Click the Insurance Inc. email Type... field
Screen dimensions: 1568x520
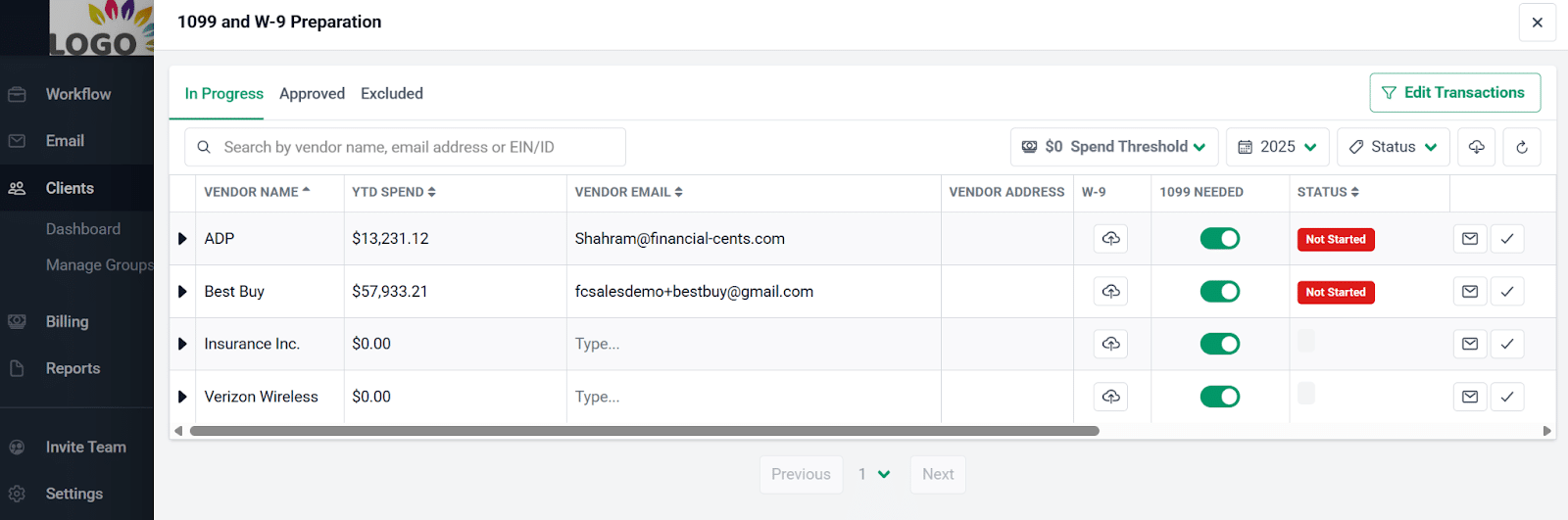pyautogui.click(x=753, y=344)
